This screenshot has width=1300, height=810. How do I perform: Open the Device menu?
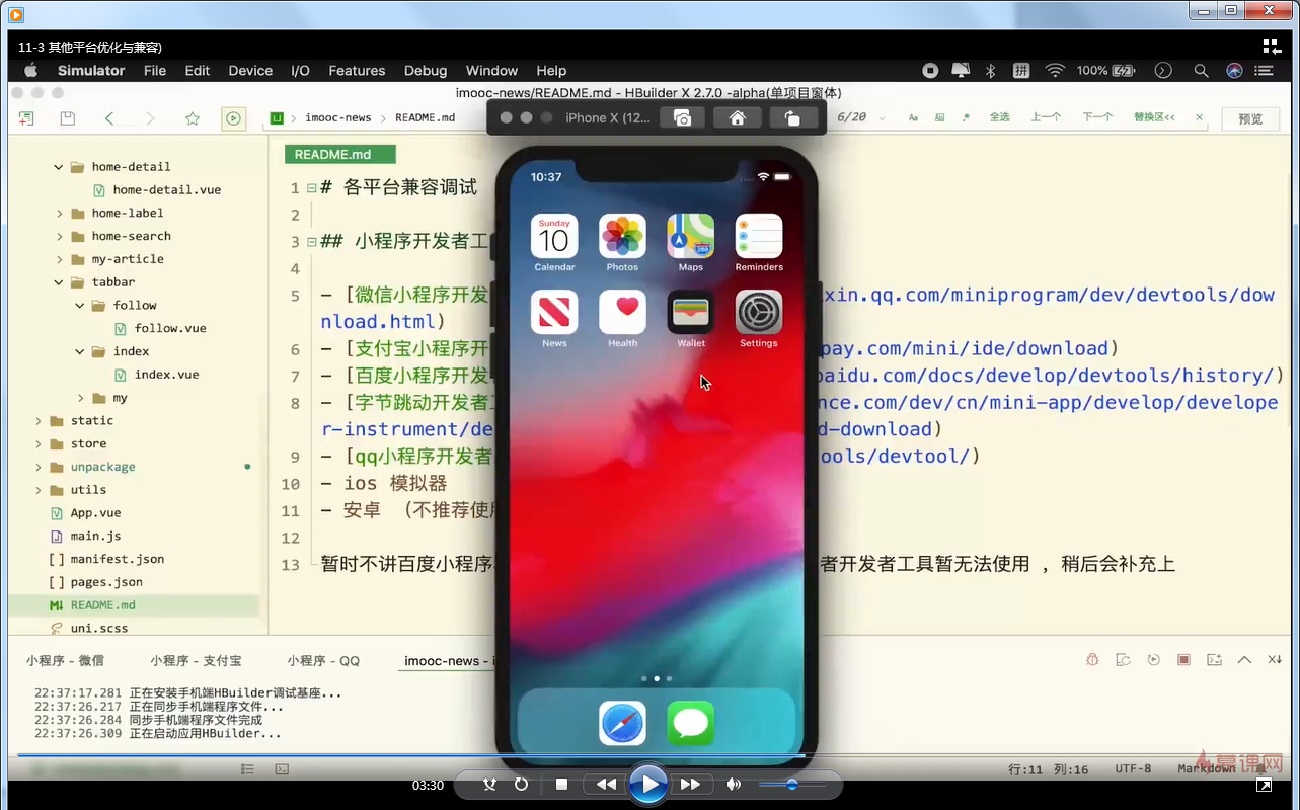[x=250, y=71]
